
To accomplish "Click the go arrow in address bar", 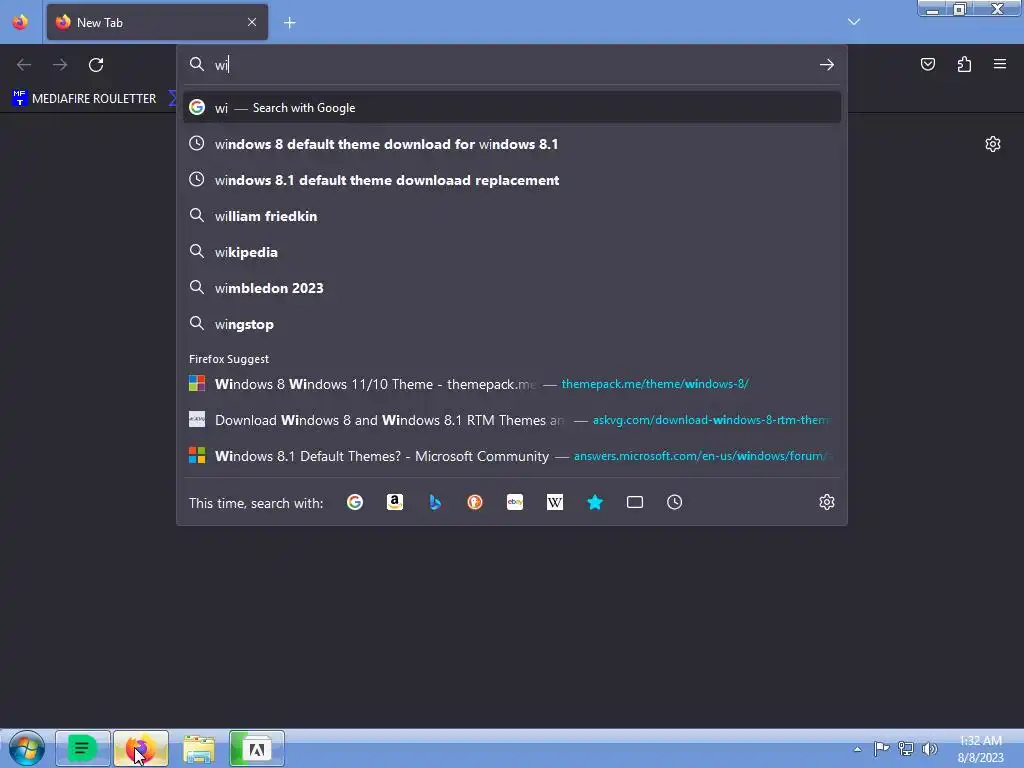I will click(x=827, y=65).
